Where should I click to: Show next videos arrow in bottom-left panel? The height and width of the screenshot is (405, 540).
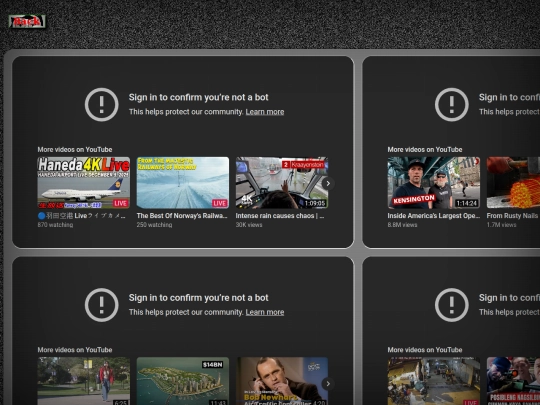(328, 384)
